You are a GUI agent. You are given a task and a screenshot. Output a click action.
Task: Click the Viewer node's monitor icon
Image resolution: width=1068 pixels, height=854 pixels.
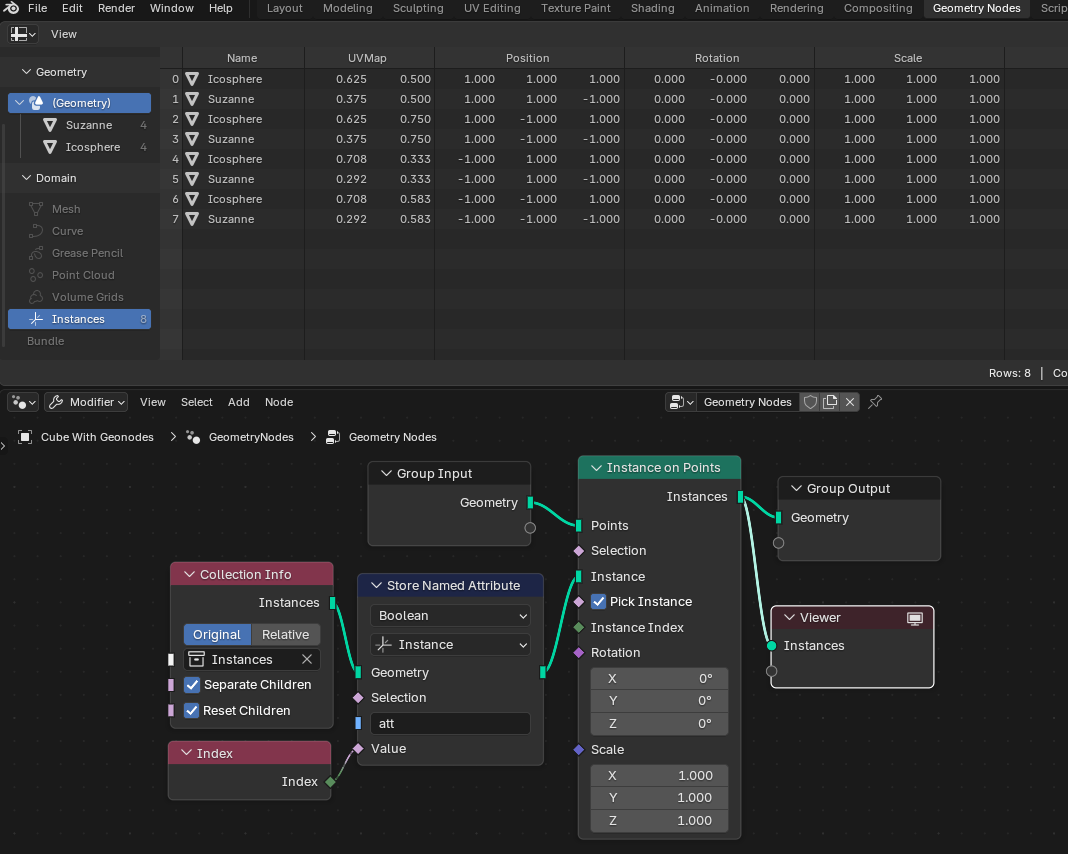coord(915,618)
